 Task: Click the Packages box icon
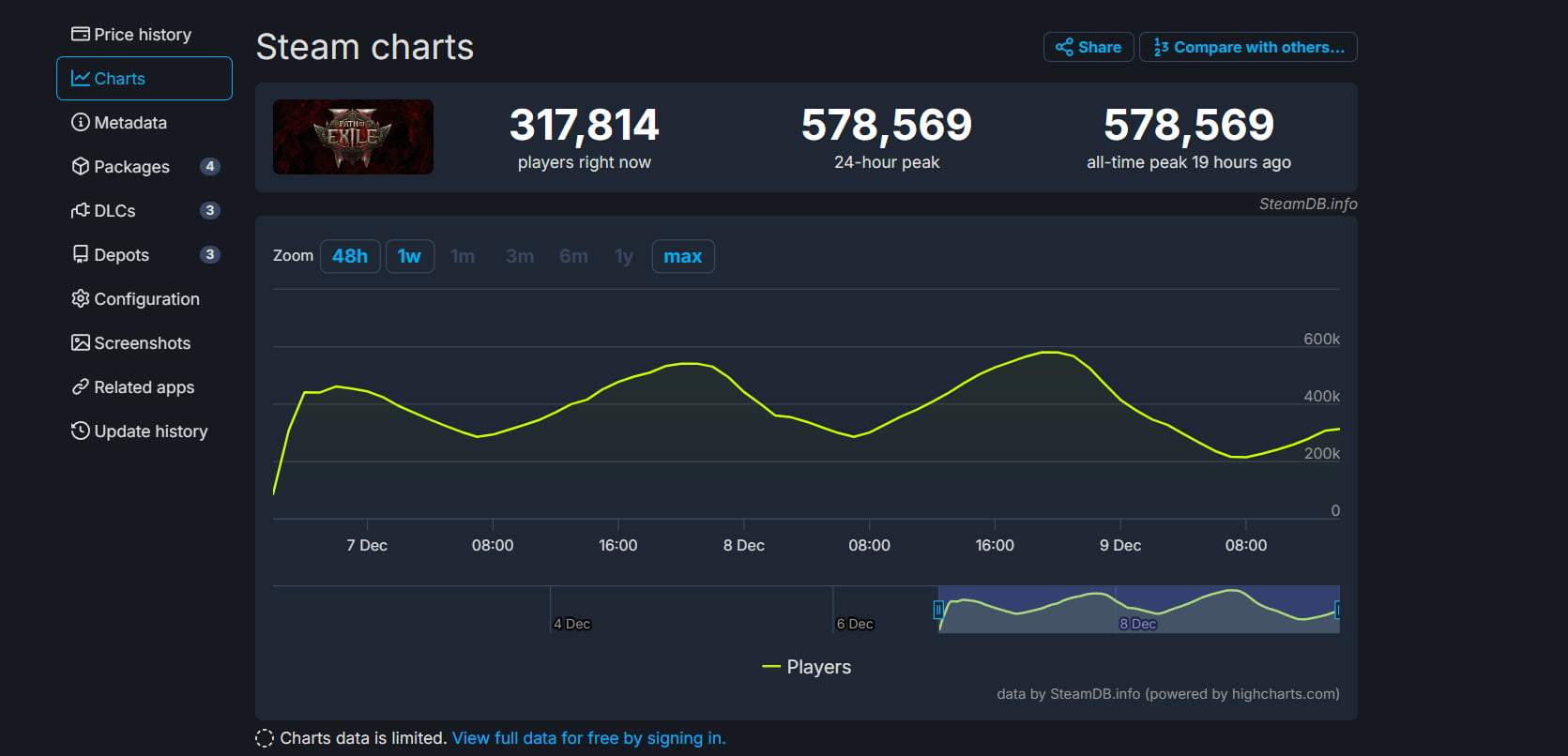click(x=81, y=166)
